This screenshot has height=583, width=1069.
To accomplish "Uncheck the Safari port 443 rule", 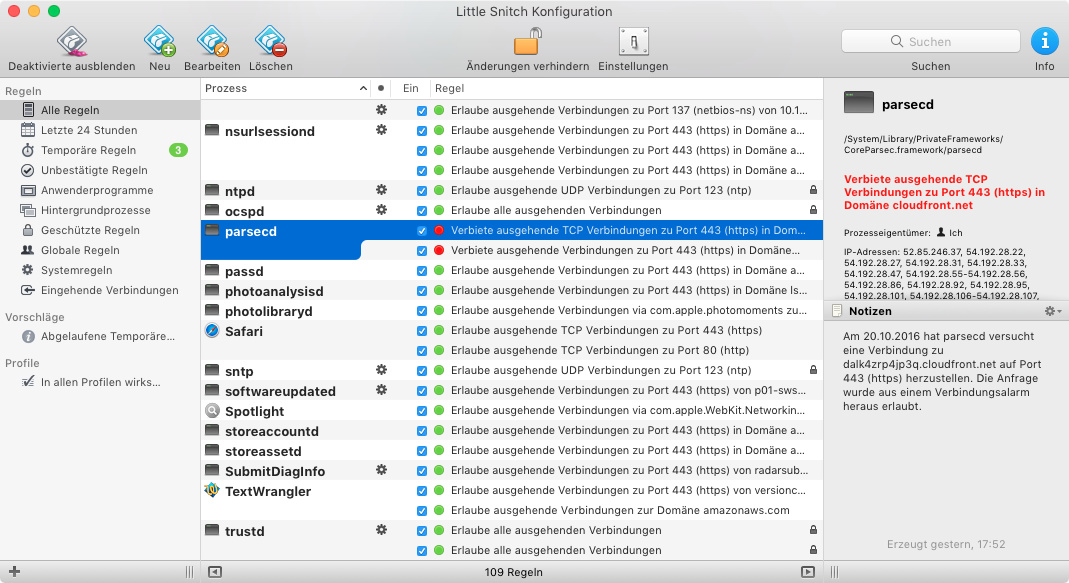I will 422,330.
